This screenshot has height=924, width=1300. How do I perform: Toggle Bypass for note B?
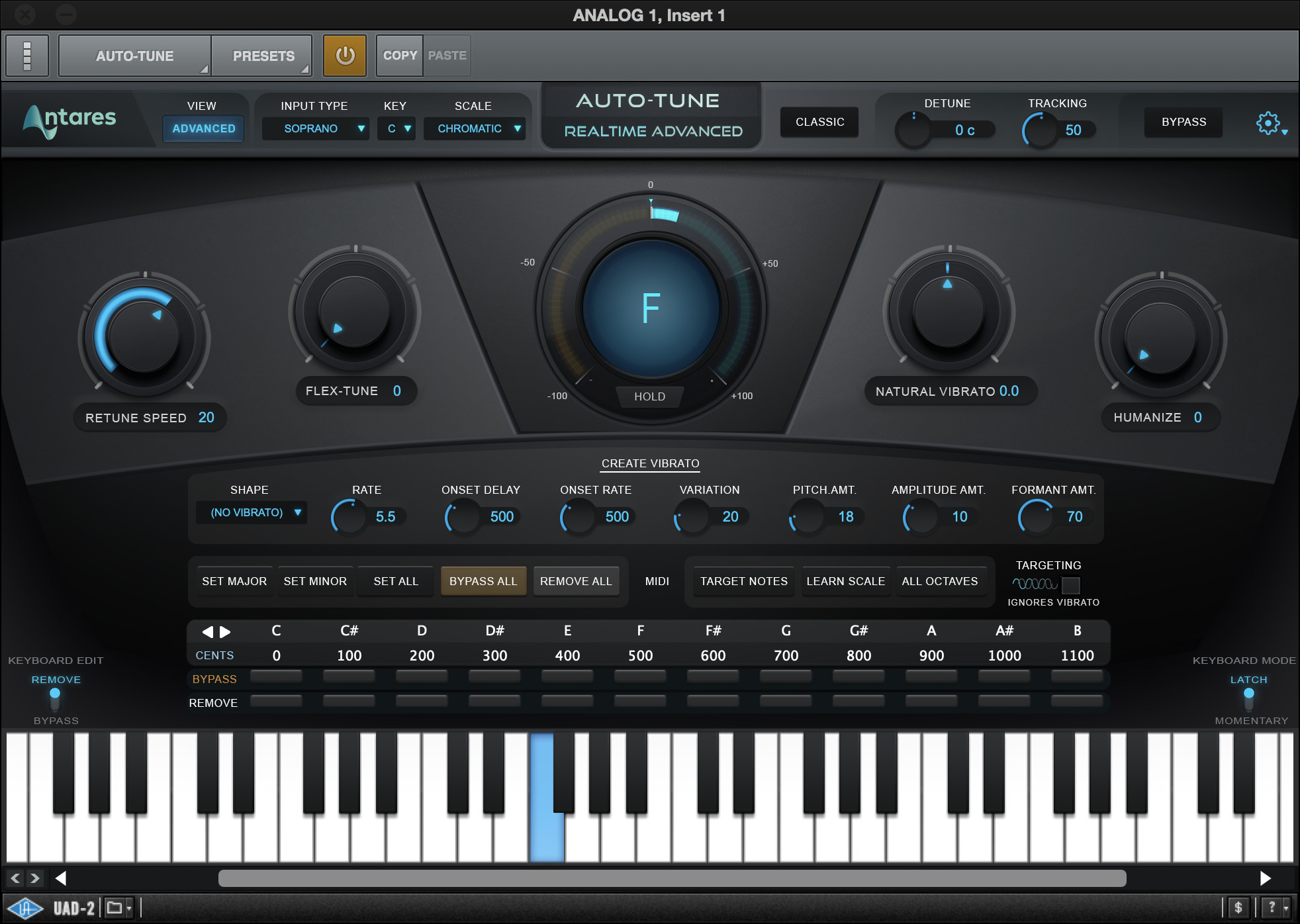tap(1077, 676)
